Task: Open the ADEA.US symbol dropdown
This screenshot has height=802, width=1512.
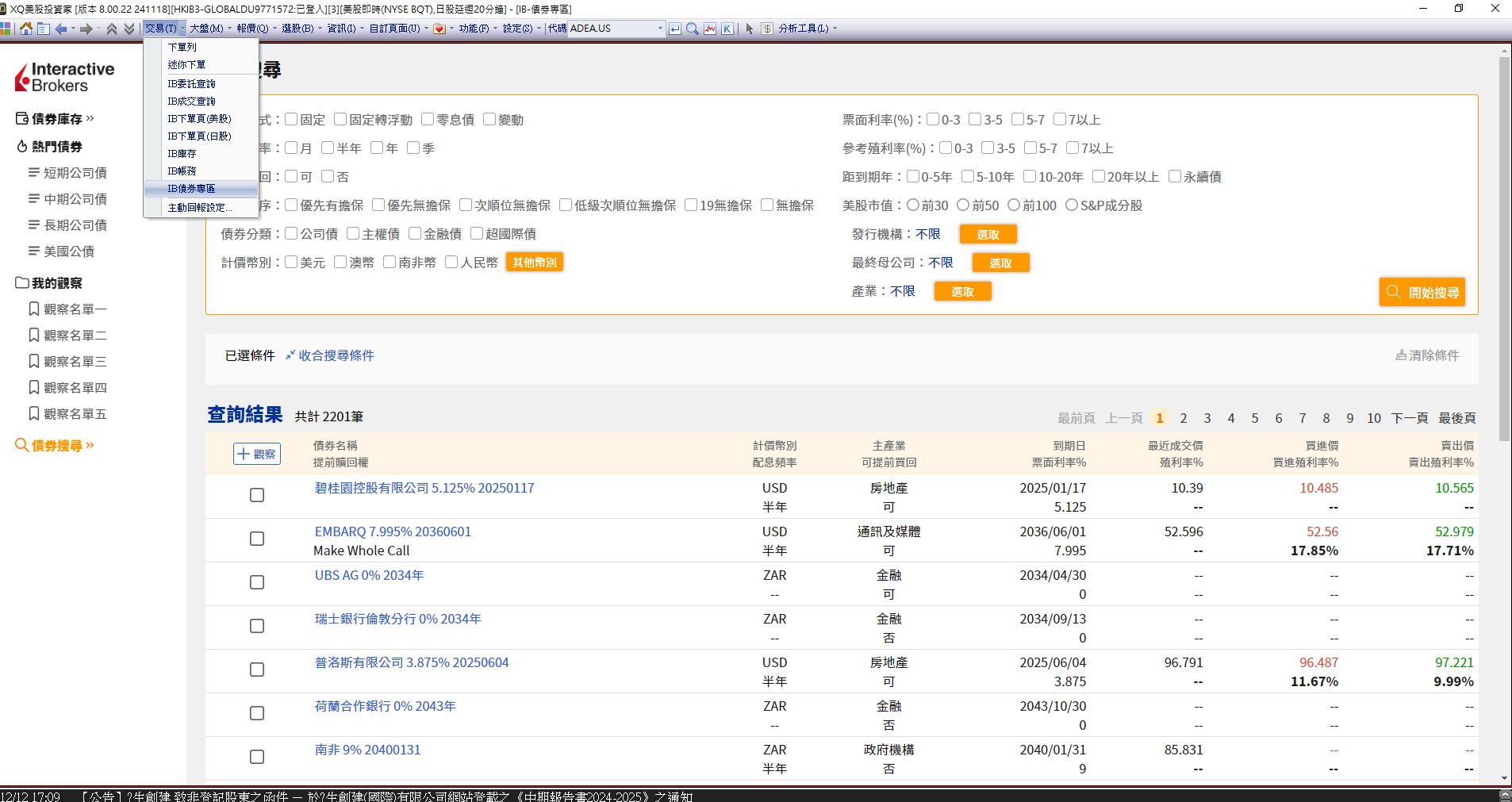Action: pyautogui.click(x=660, y=29)
